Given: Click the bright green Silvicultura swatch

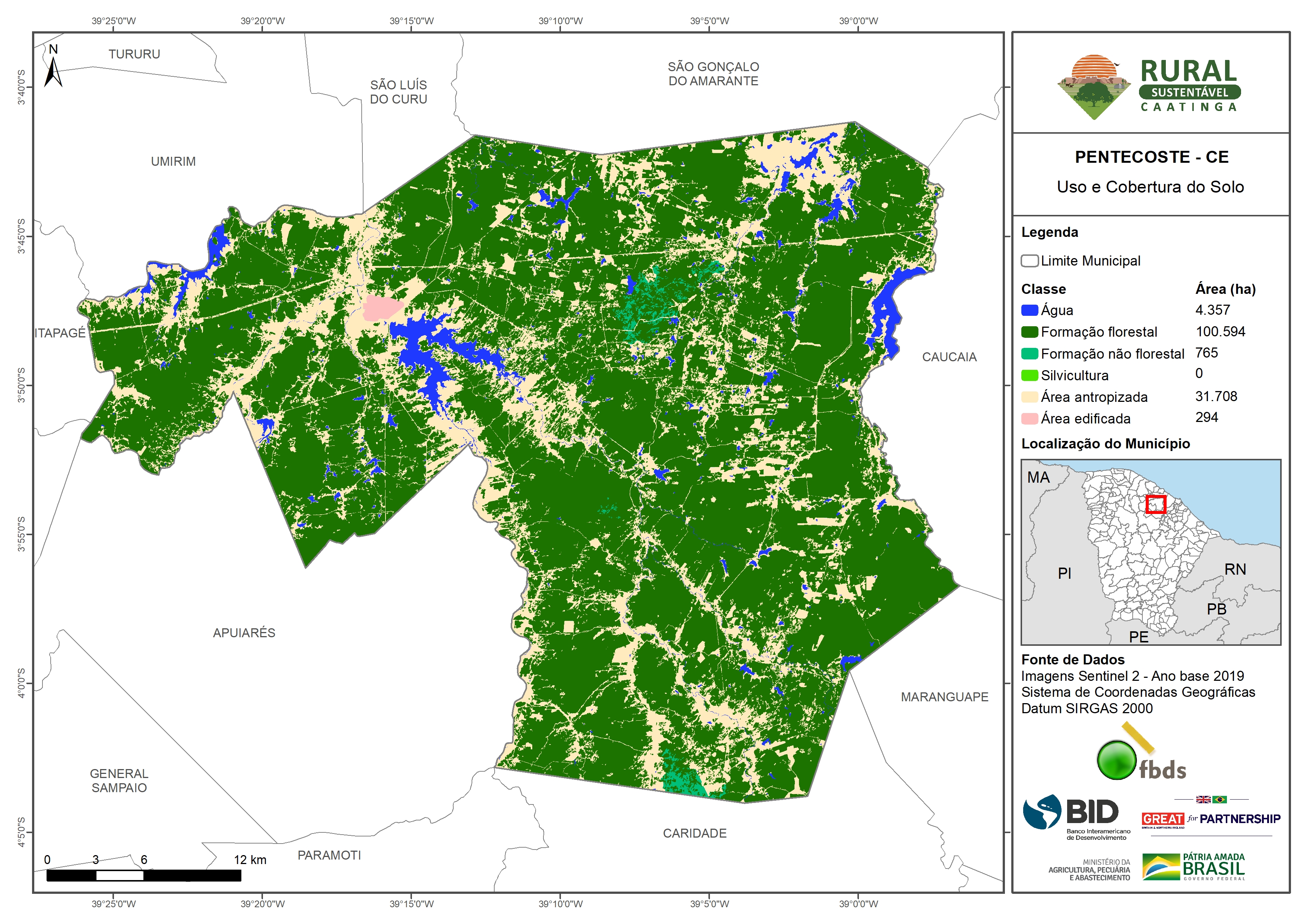Looking at the screenshot, I should tap(1029, 375).
